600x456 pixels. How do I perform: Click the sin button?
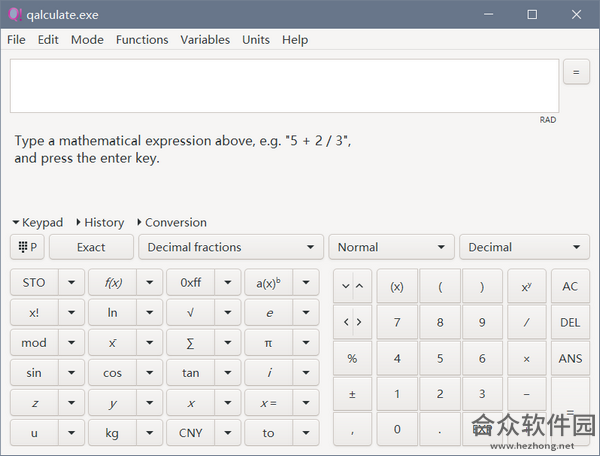(x=34, y=373)
